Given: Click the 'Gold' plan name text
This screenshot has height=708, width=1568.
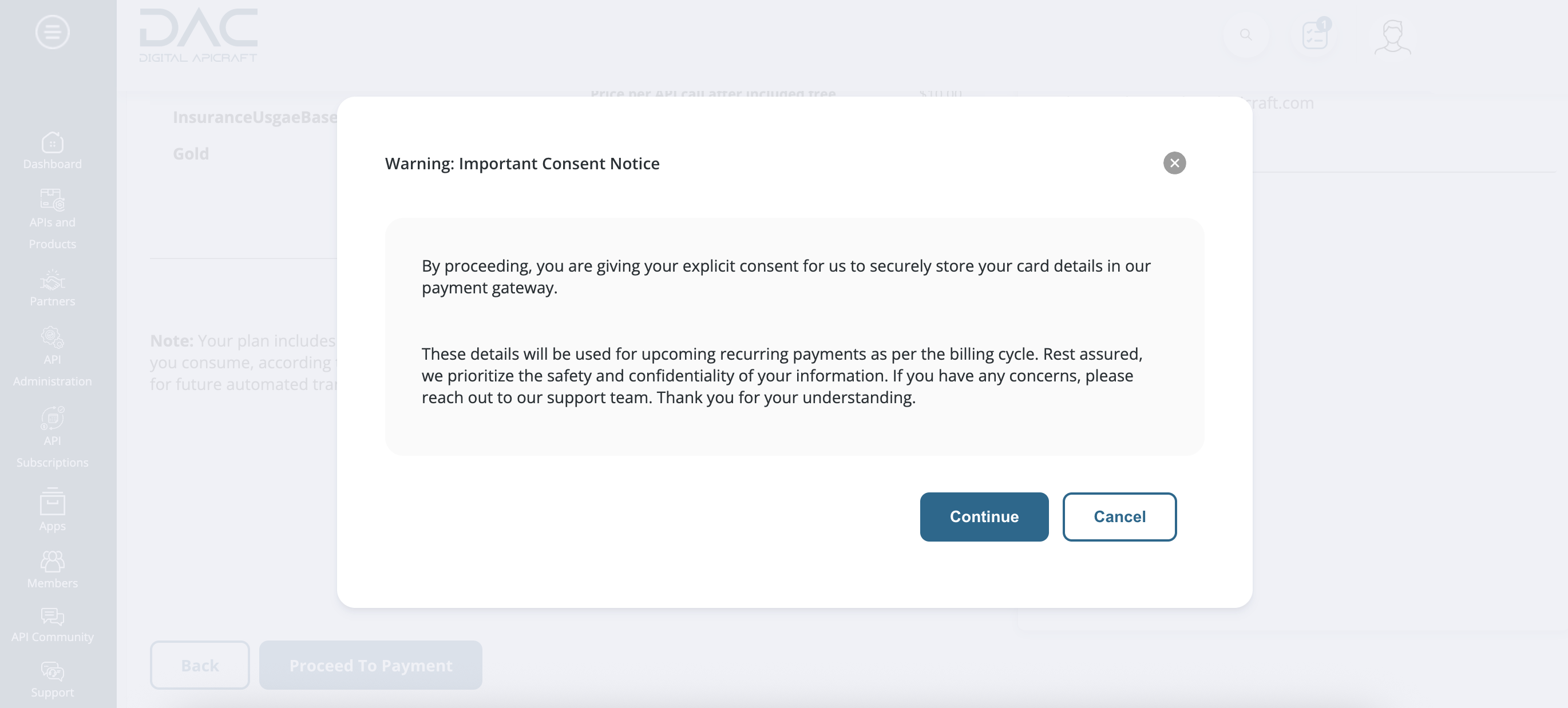Looking at the screenshot, I should tap(191, 153).
